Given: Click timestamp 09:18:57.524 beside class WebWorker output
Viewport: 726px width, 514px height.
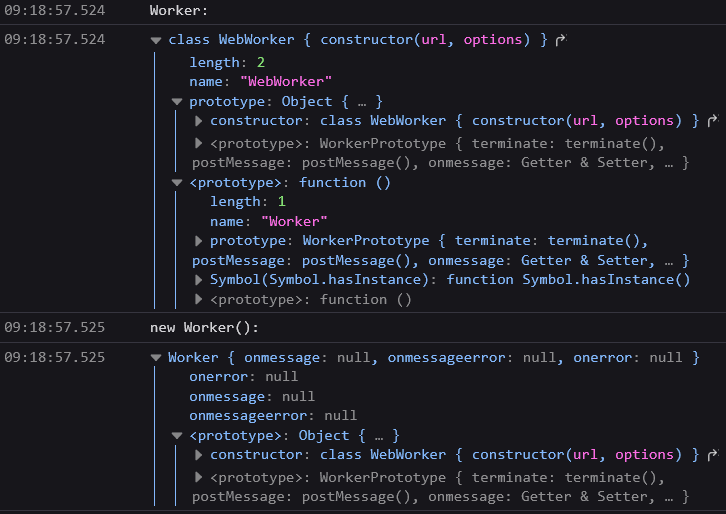Looking at the screenshot, I should pyautogui.click(x=55, y=39).
